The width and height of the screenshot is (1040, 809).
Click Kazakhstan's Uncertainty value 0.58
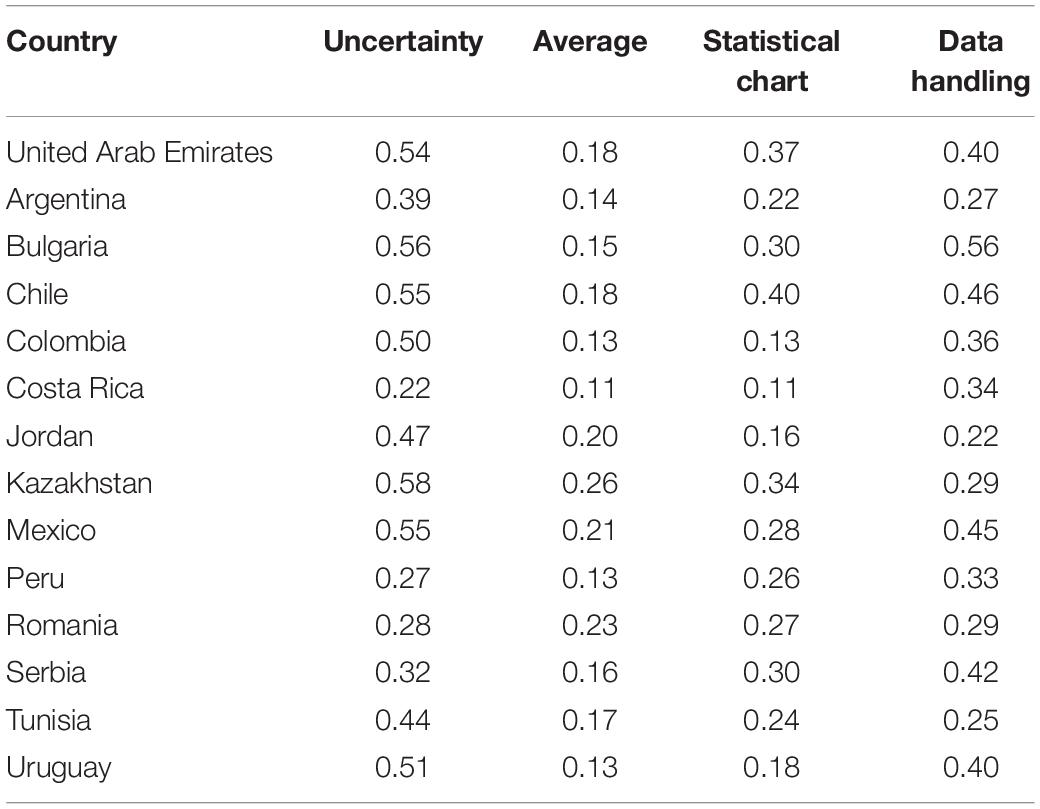(x=403, y=483)
